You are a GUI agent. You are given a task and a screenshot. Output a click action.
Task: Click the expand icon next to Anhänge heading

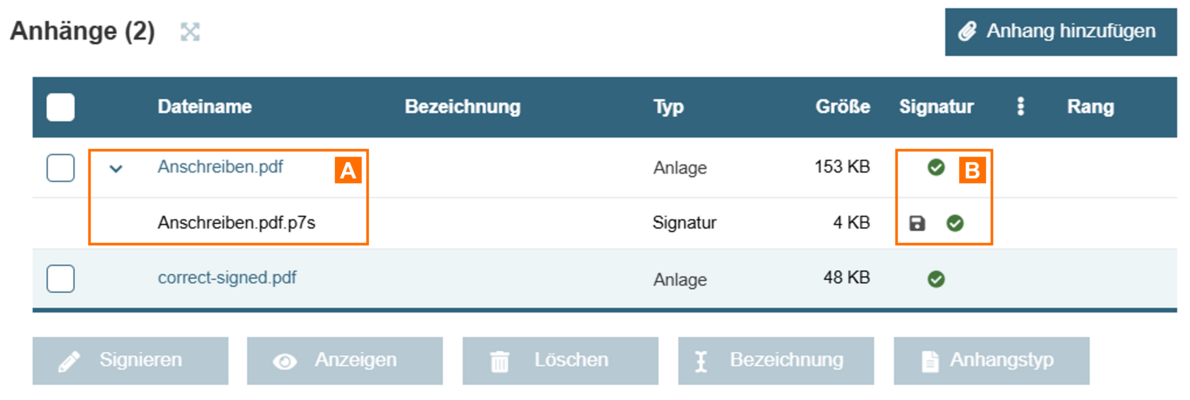coord(190,32)
